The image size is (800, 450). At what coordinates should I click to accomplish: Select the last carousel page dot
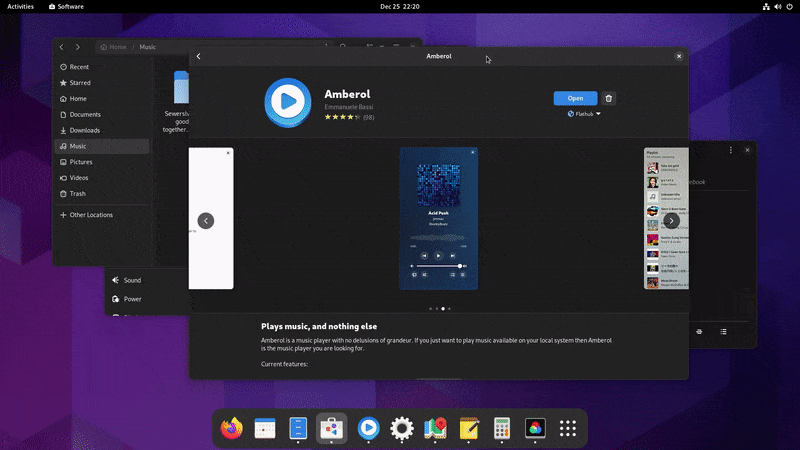pos(449,309)
